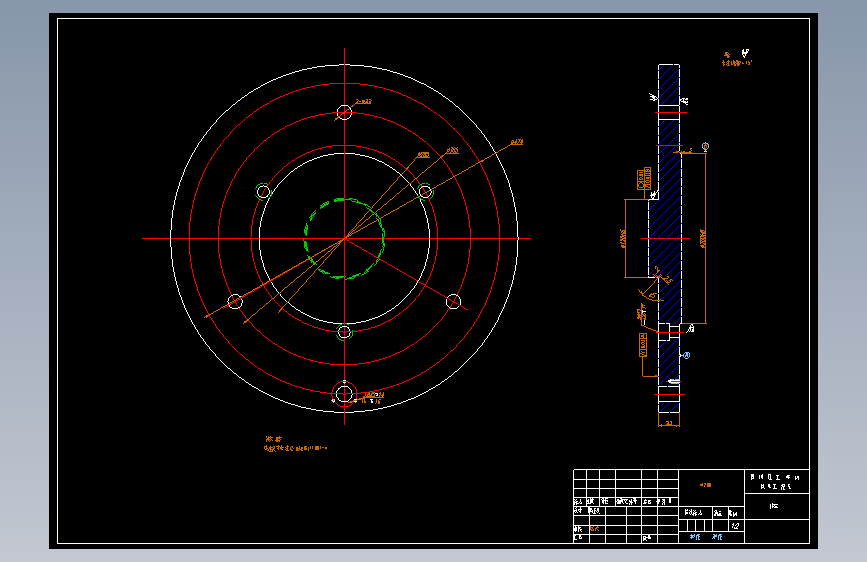Select the lower orange tolerance frame left of the section
Image resolution: width=867 pixels, height=562 pixels.
(x=643, y=345)
